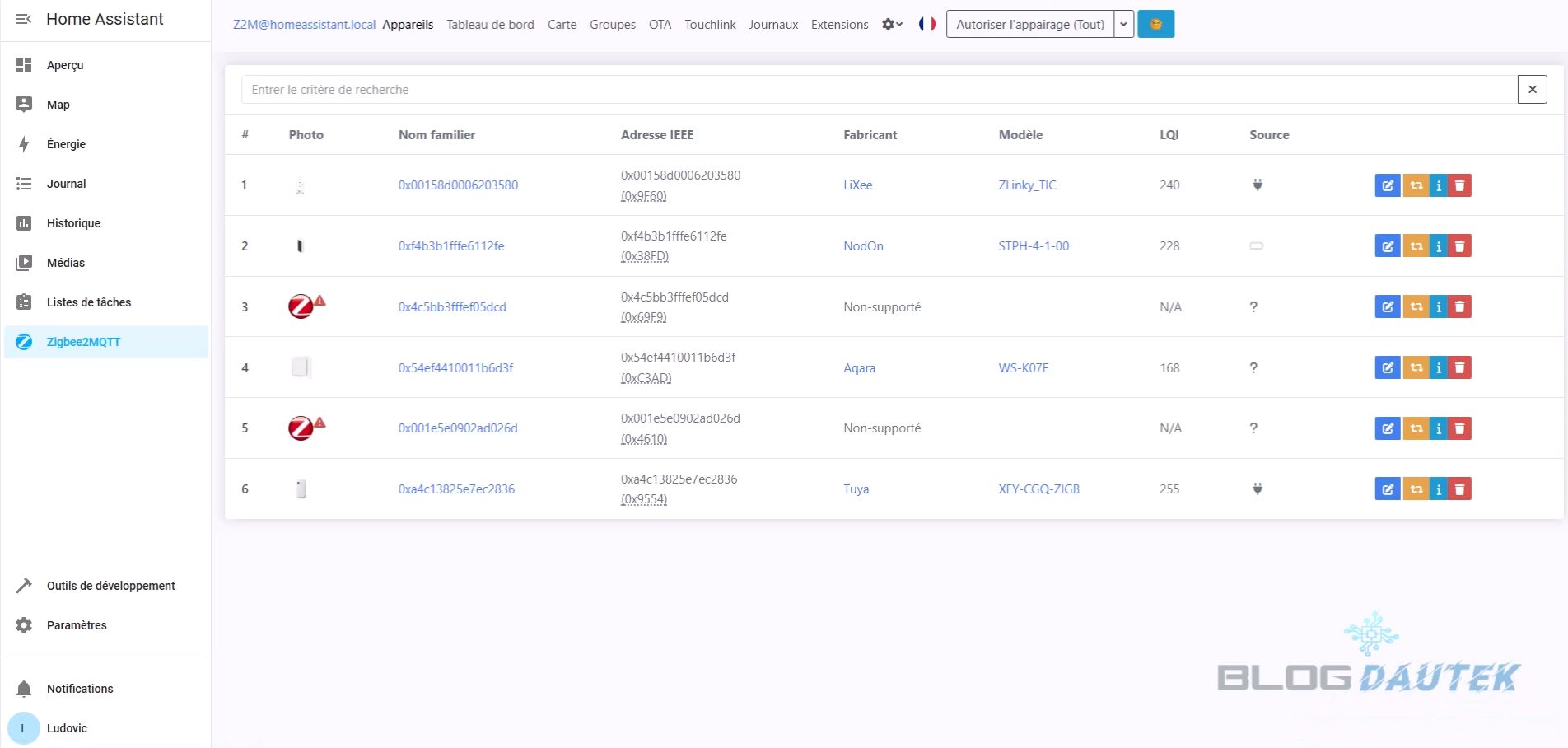Open STPH-4-1-00 model link
The height and width of the screenshot is (748, 1568).
[x=1034, y=246]
